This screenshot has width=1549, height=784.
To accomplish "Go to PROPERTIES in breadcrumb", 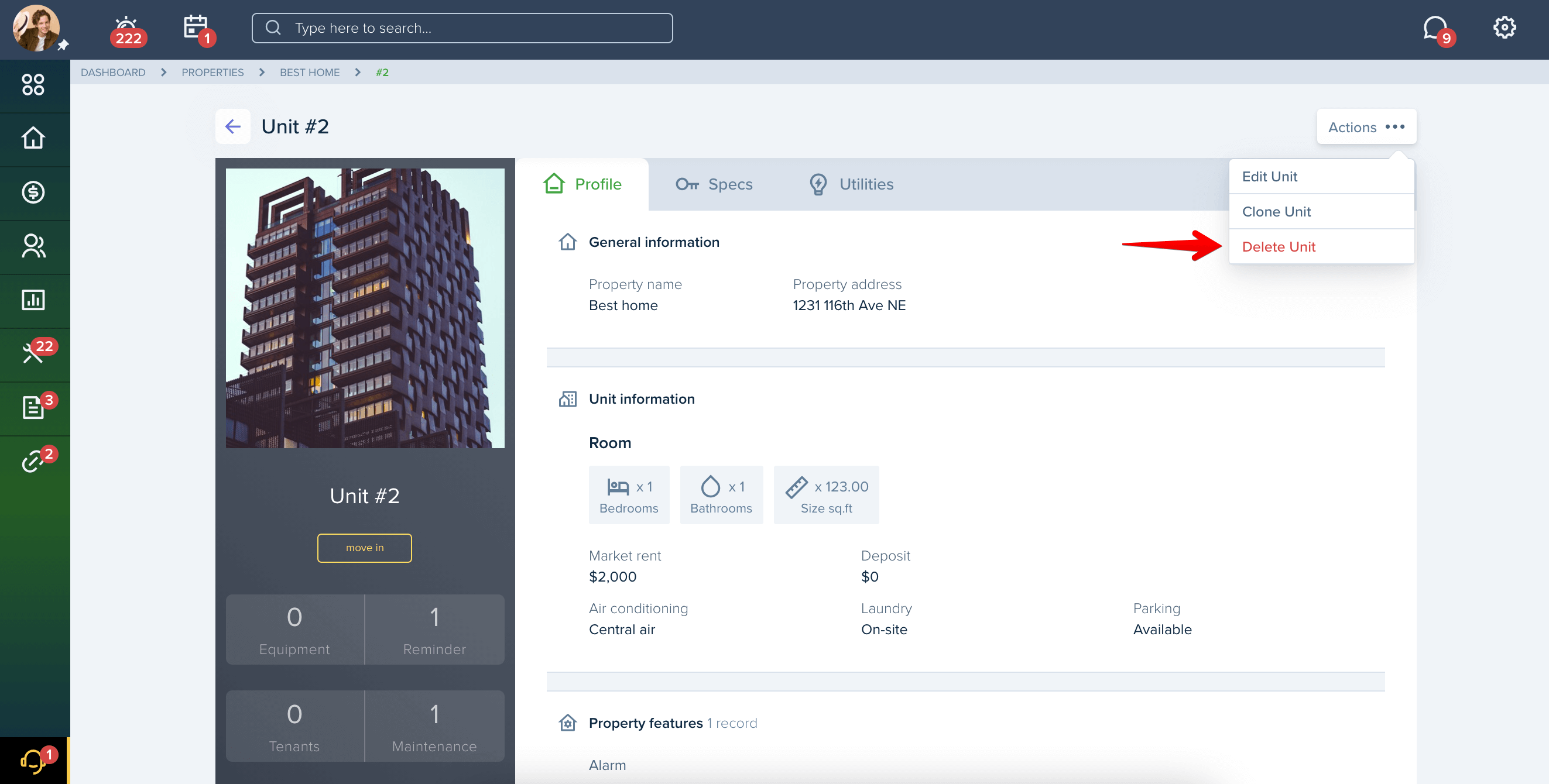I will 213,72.
